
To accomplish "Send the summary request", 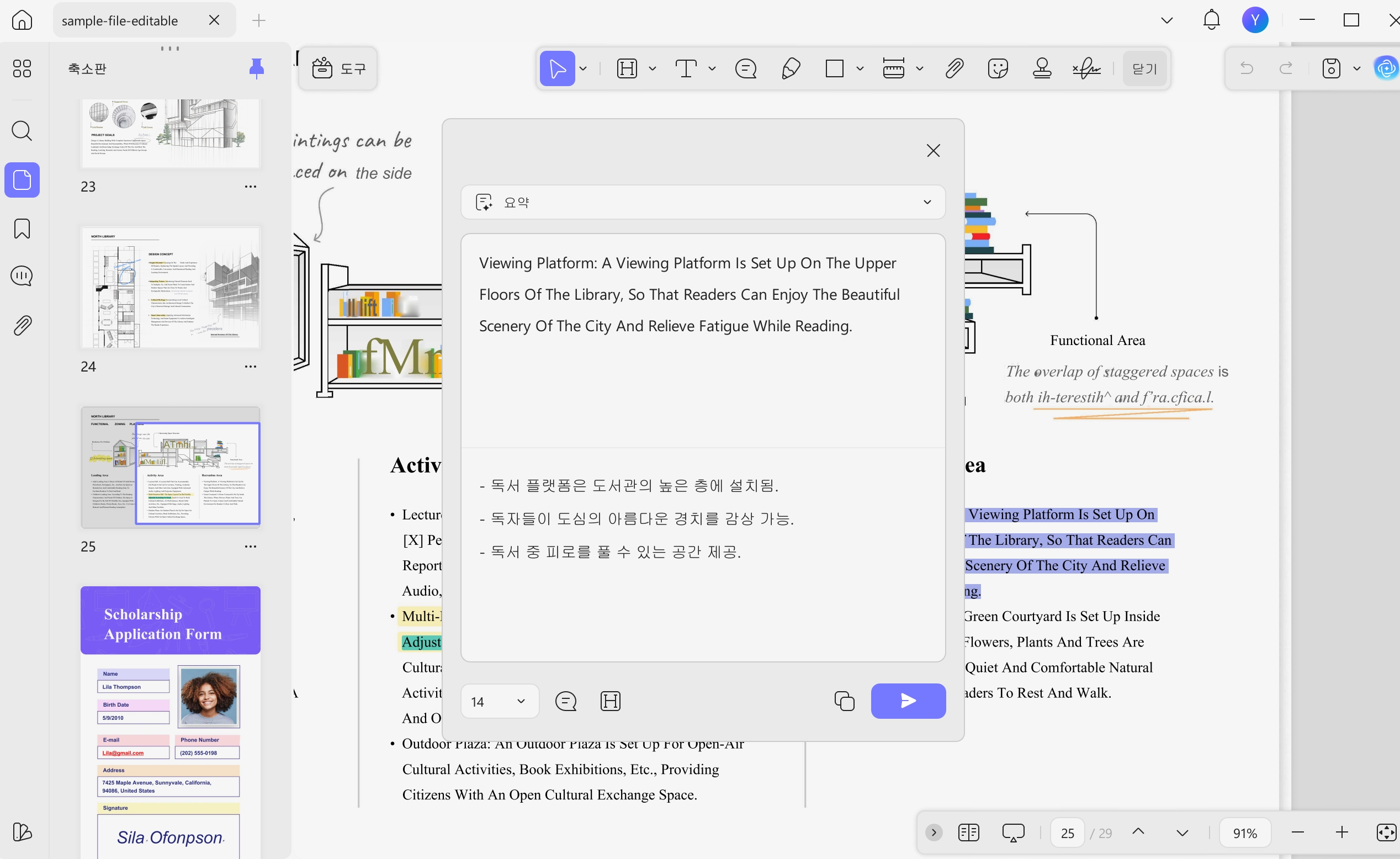I will 908,701.
